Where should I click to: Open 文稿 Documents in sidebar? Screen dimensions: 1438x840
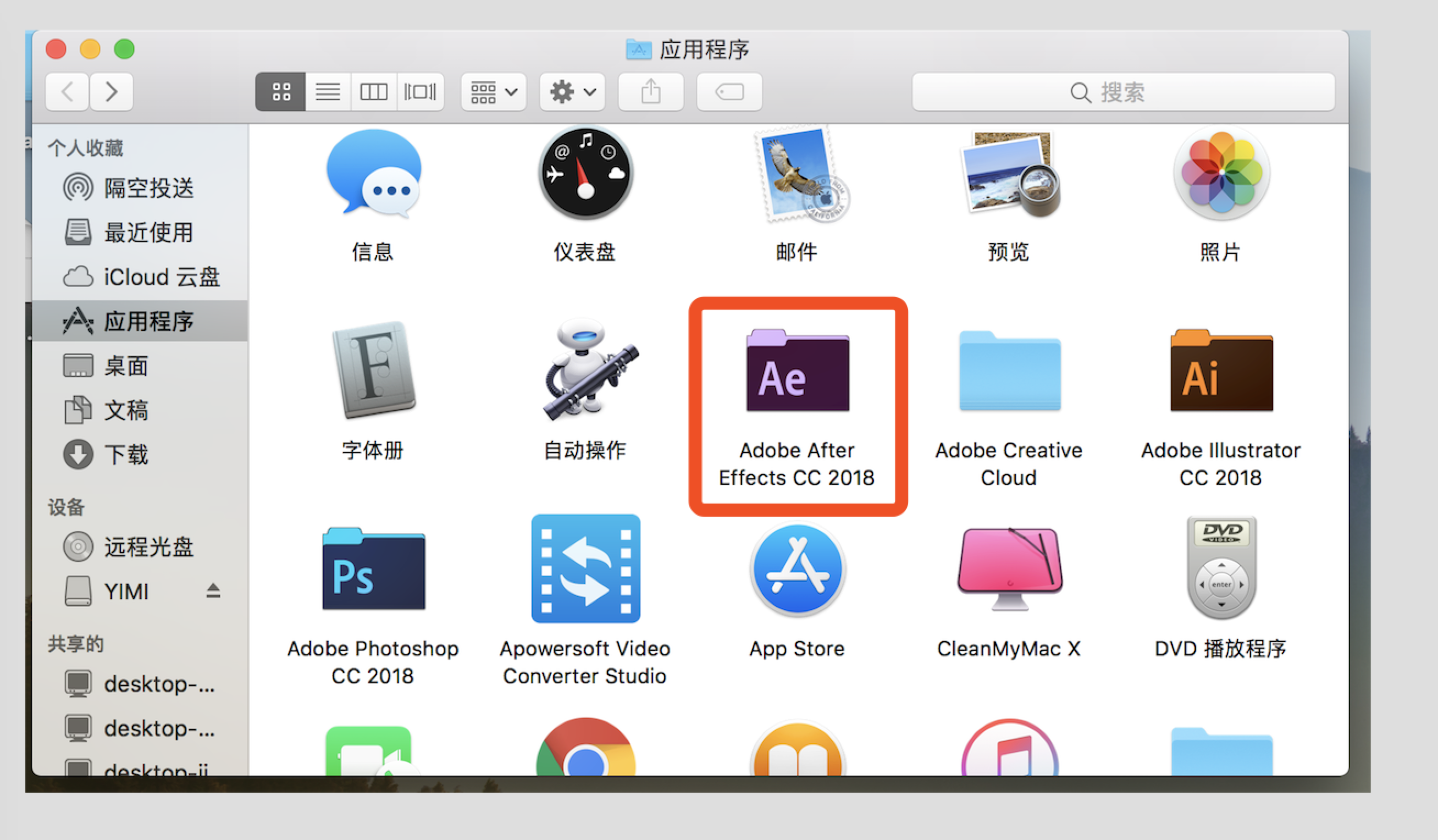pos(140,410)
